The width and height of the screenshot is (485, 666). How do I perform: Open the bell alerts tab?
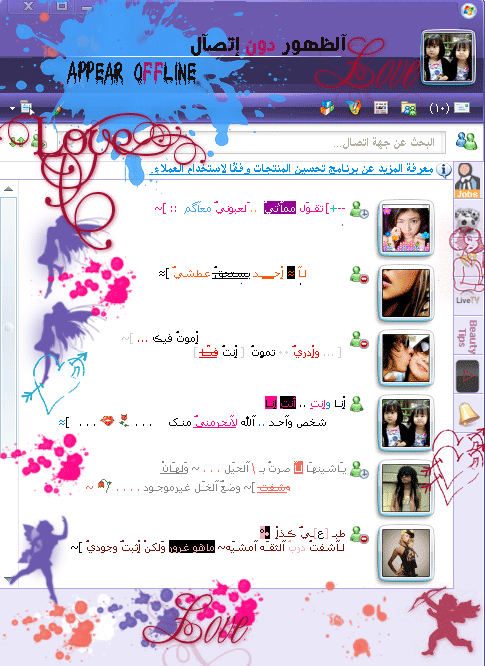coord(468,414)
